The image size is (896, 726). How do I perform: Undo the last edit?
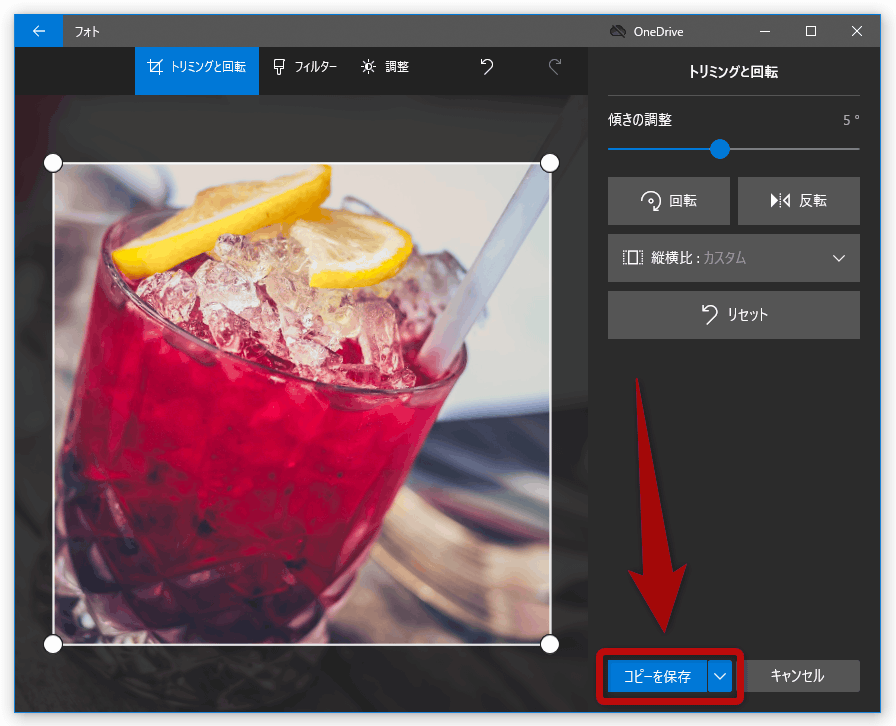click(487, 67)
